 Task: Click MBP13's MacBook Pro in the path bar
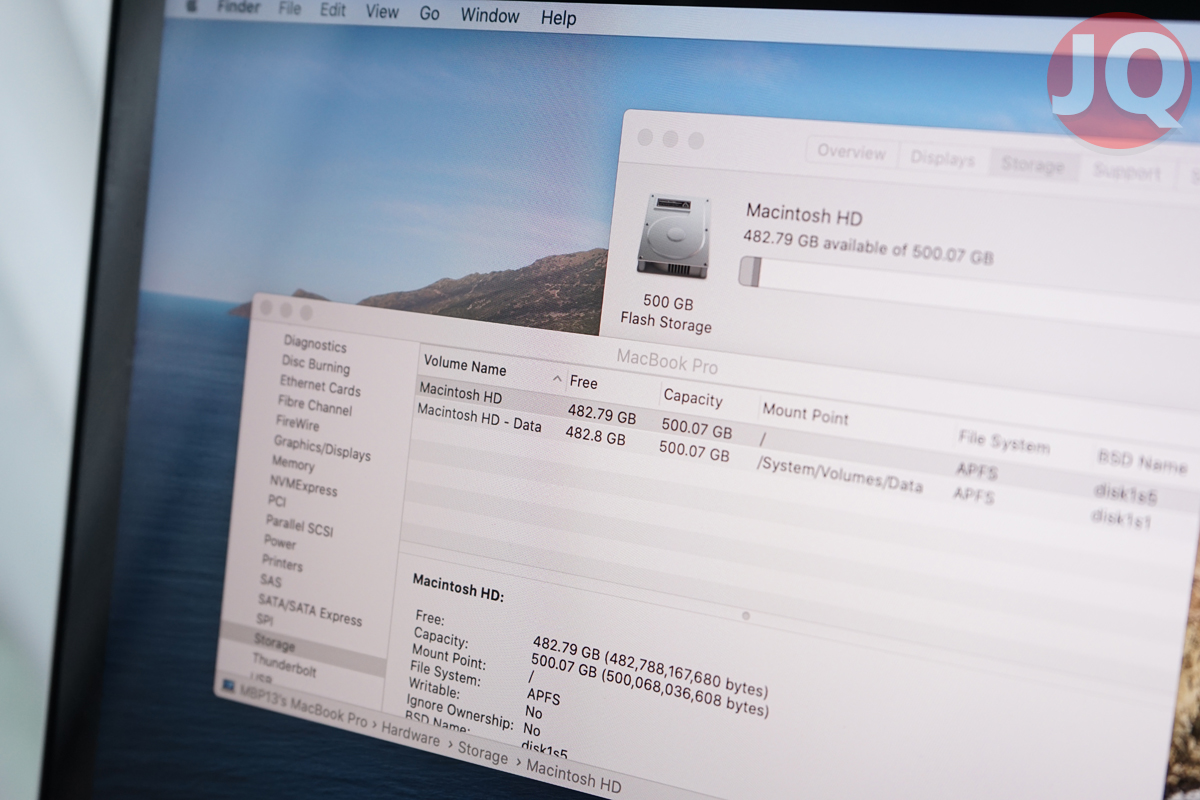point(304,707)
